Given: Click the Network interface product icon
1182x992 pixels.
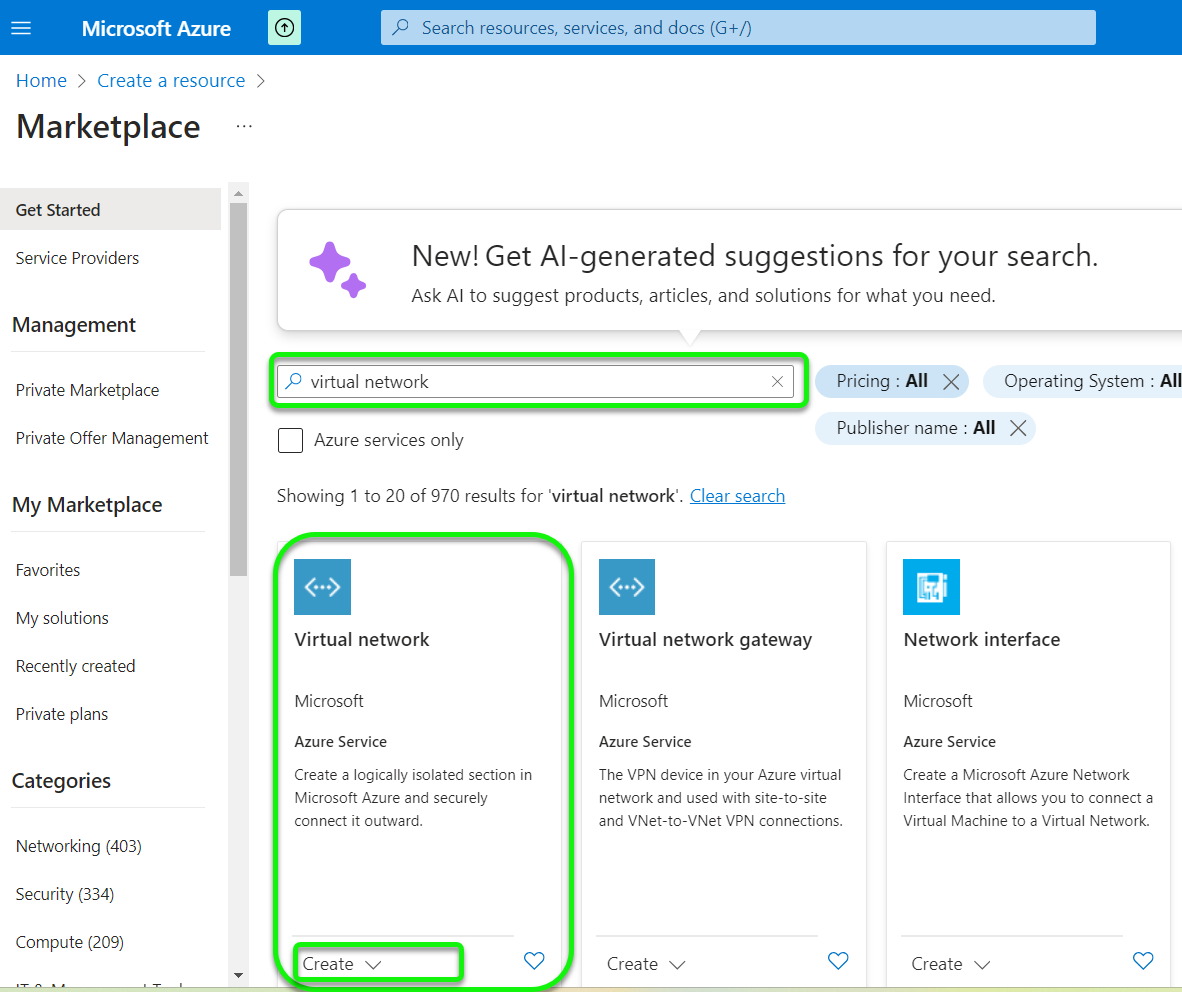Looking at the screenshot, I should click(x=931, y=587).
